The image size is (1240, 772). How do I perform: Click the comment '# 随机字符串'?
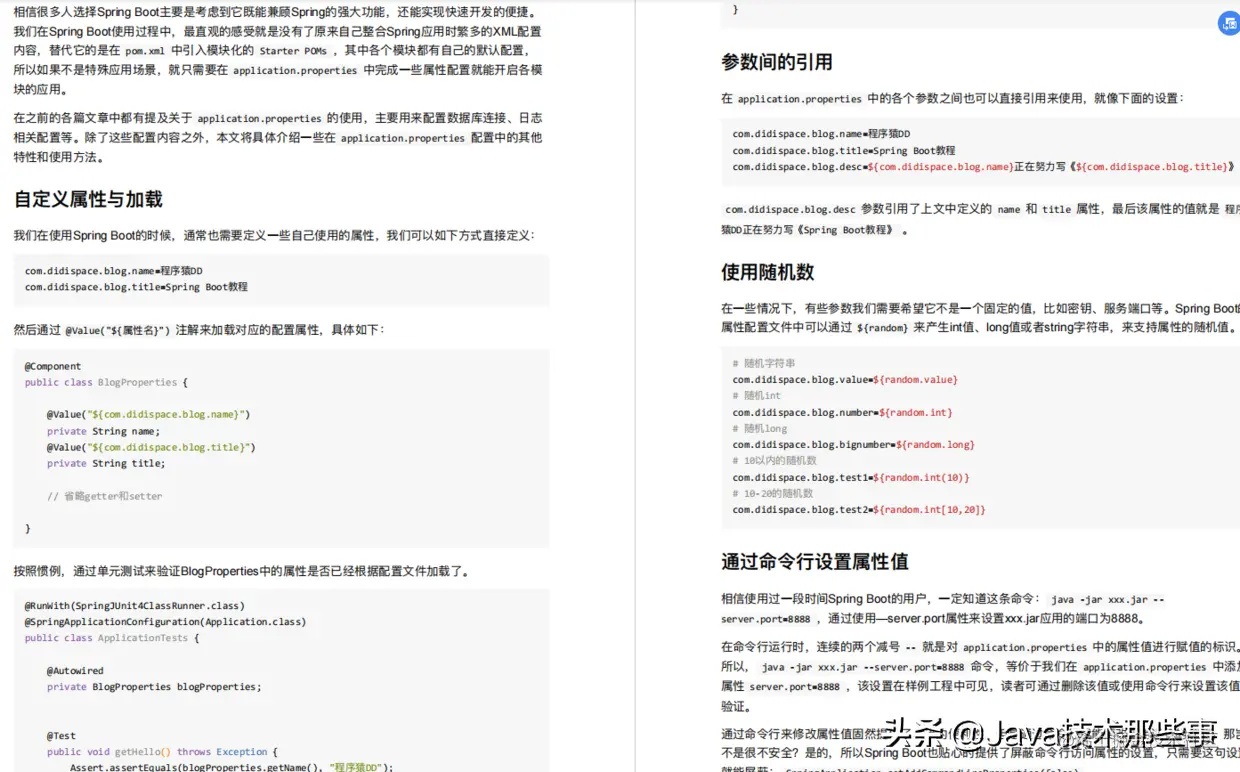point(764,363)
